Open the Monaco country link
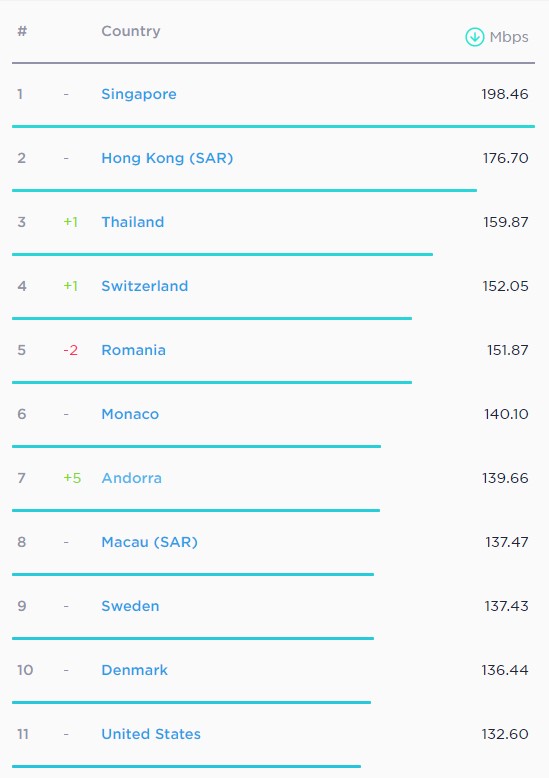Viewport: 549px width, 778px height. click(x=130, y=414)
